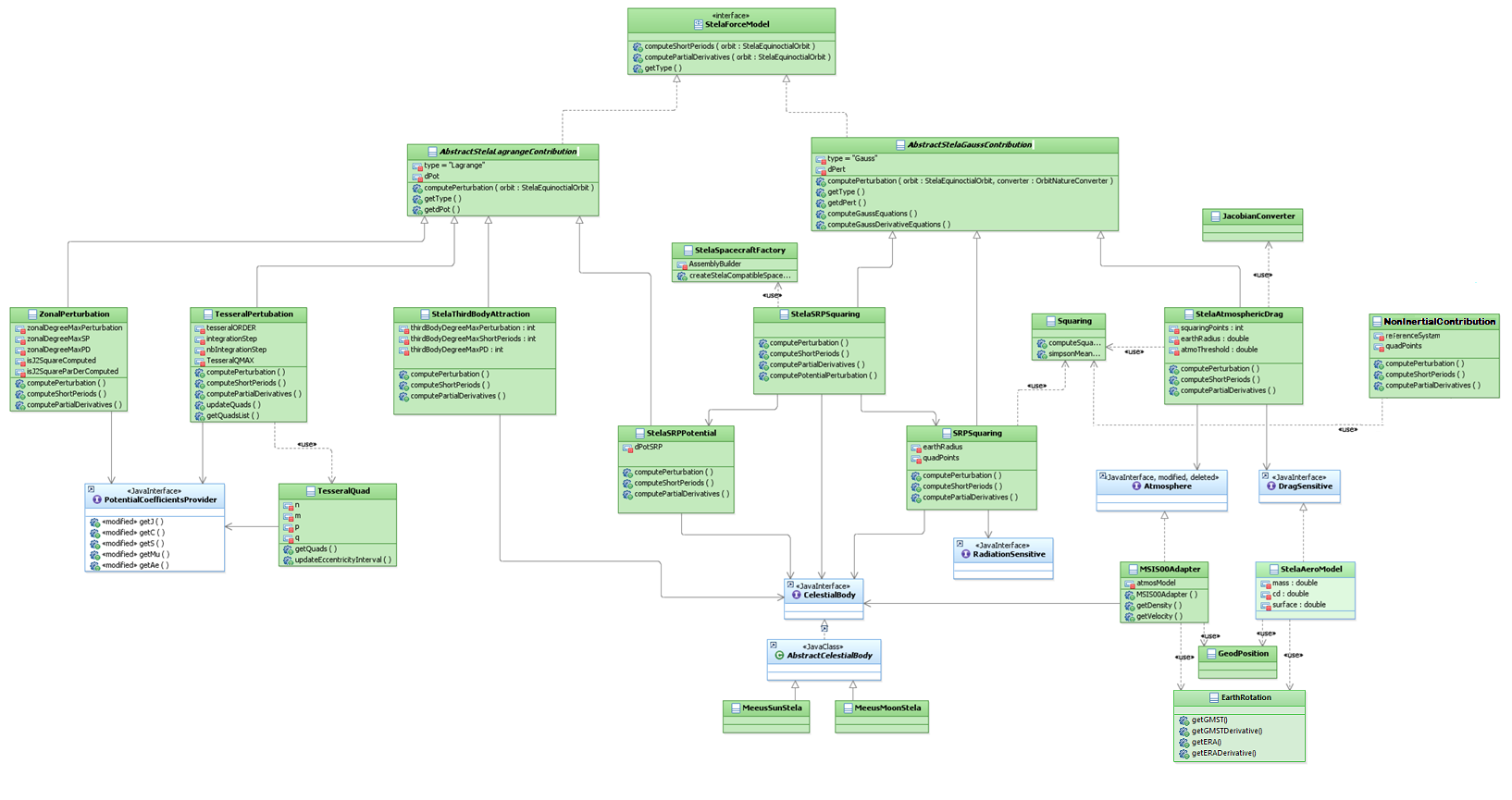
Task: Click the method icon beside getGMST()
Action: point(1184,720)
